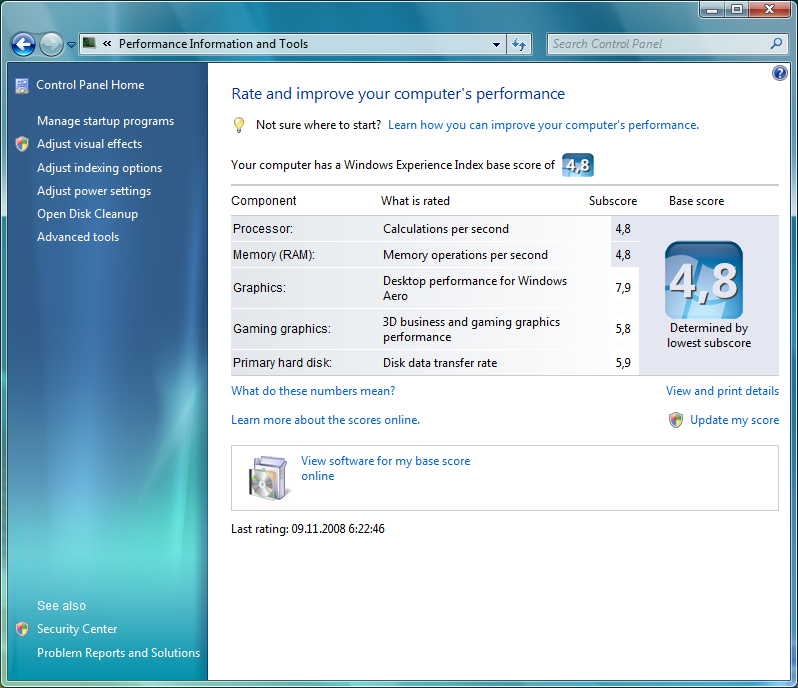Click the shield icon beside Security Center
Viewport: 798px width, 688px height.
(x=22, y=629)
